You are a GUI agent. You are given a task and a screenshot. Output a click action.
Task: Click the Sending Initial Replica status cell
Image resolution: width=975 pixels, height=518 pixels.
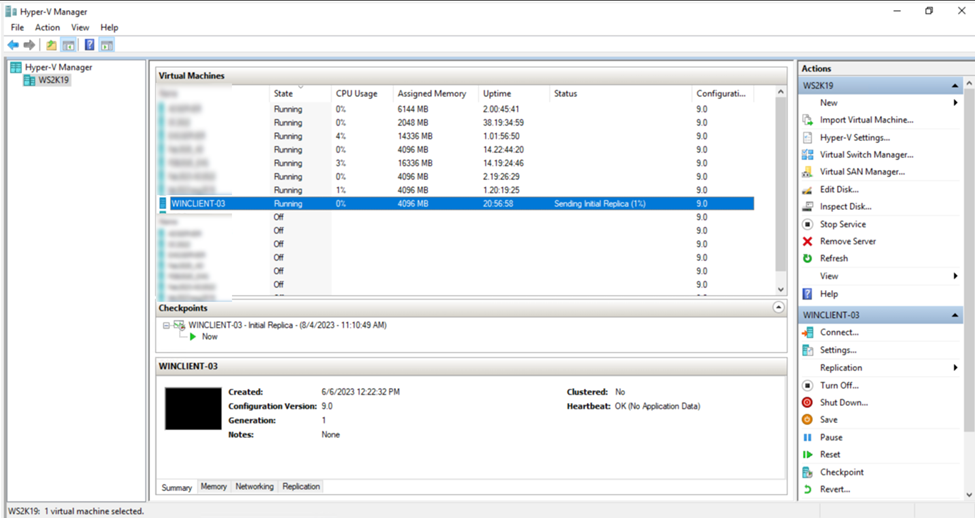click(x=599, y=203)
